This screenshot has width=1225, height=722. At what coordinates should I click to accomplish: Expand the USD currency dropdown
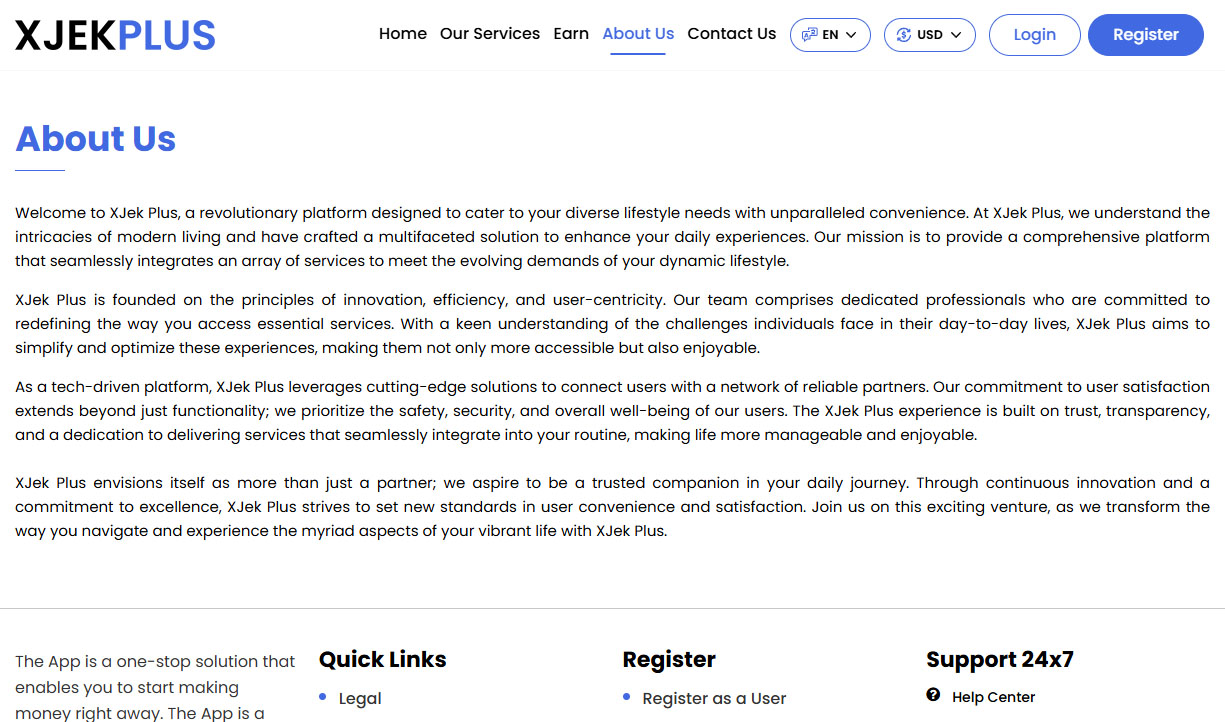[x=929, y=34]
